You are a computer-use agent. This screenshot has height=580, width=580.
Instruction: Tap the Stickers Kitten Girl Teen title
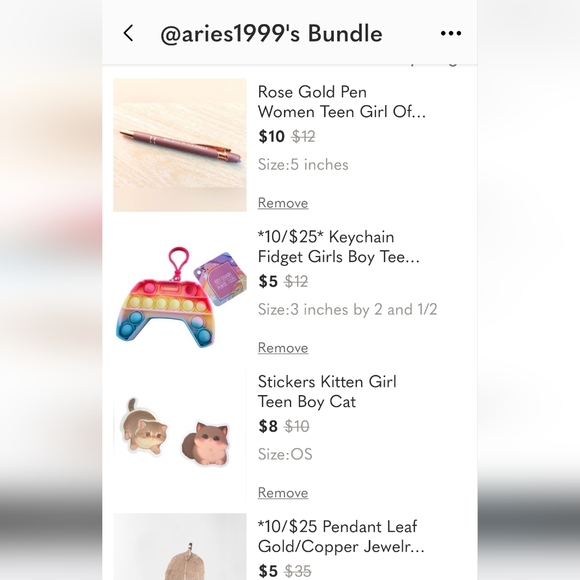point(327,392)
